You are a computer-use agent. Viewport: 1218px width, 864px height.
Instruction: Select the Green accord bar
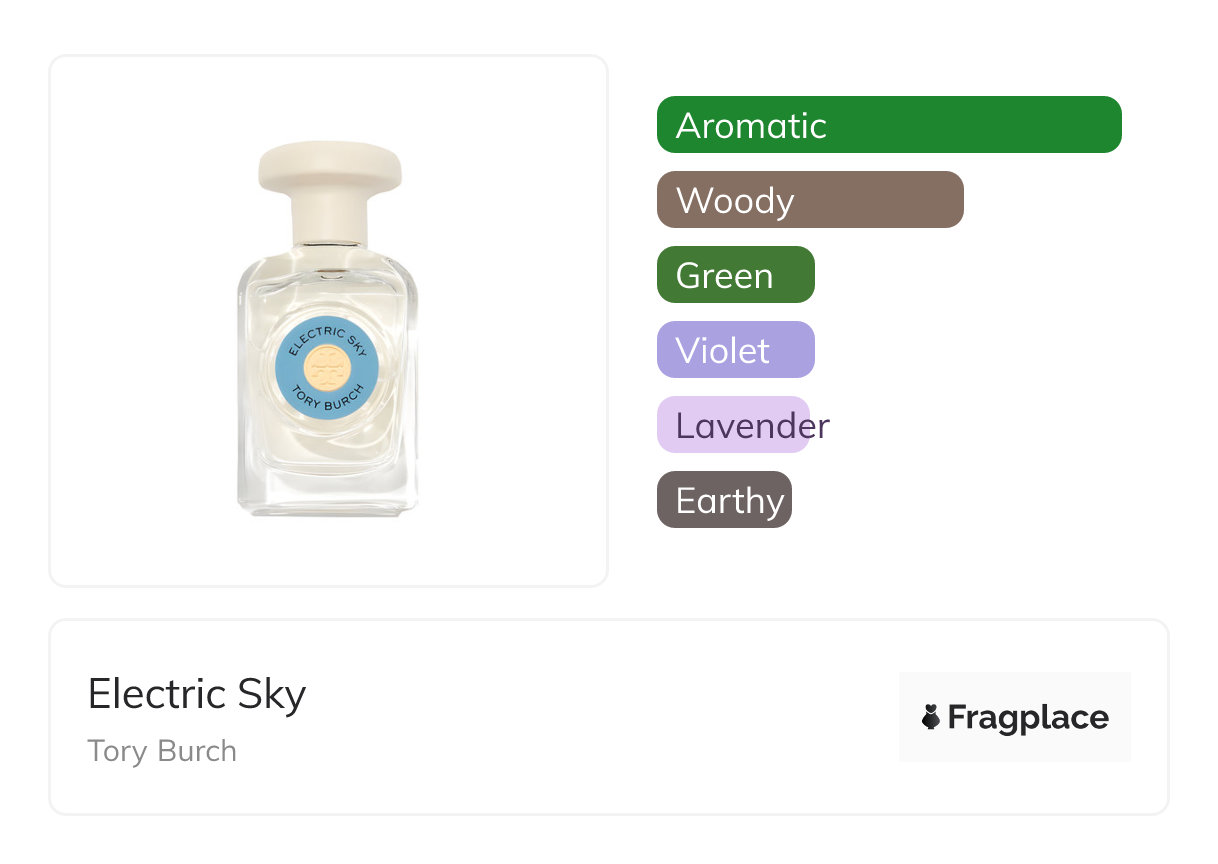tap(735, 275)
